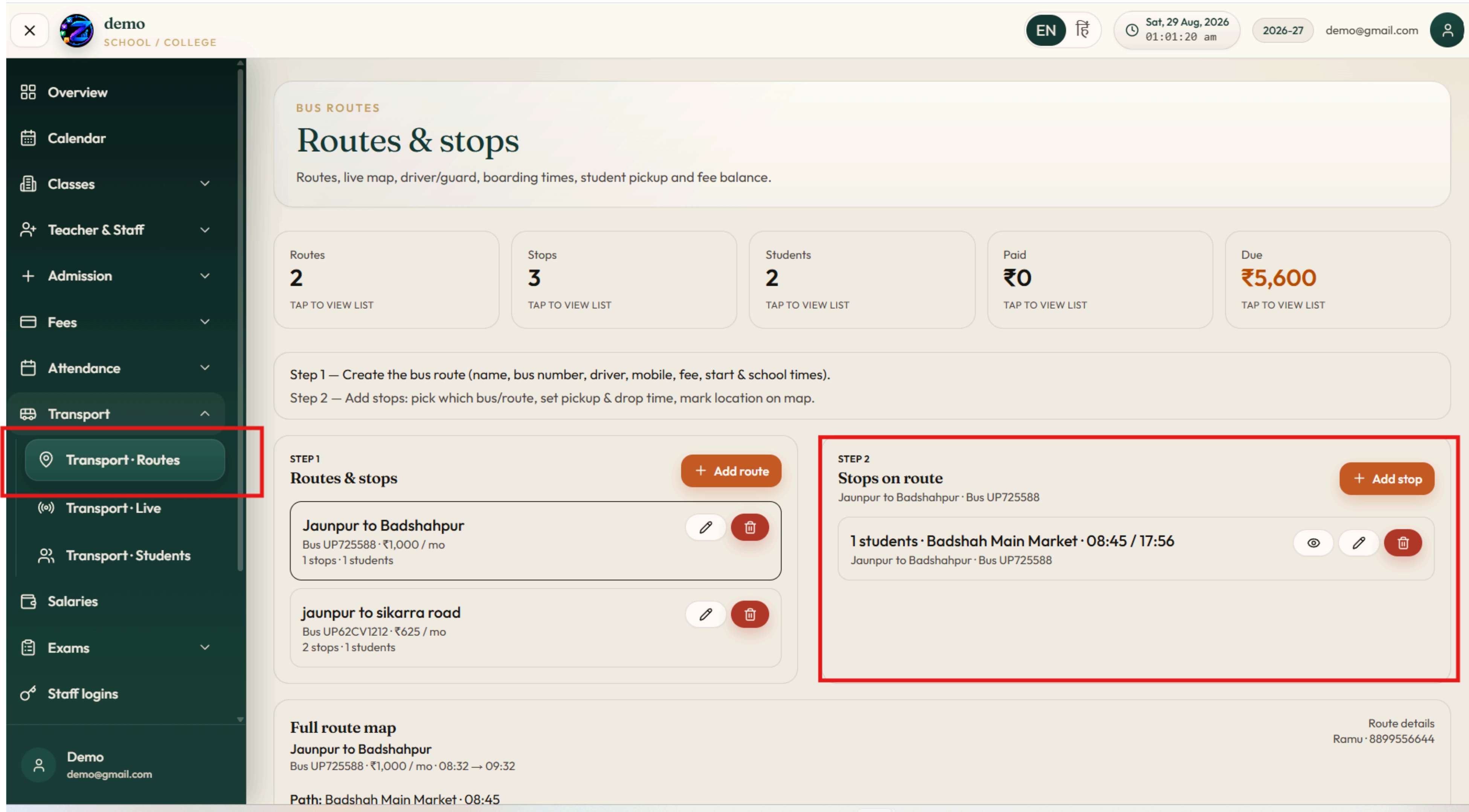1469x812 pixels.
Task: Expand the Attendance chevron
Action: [x=205, y=368]
